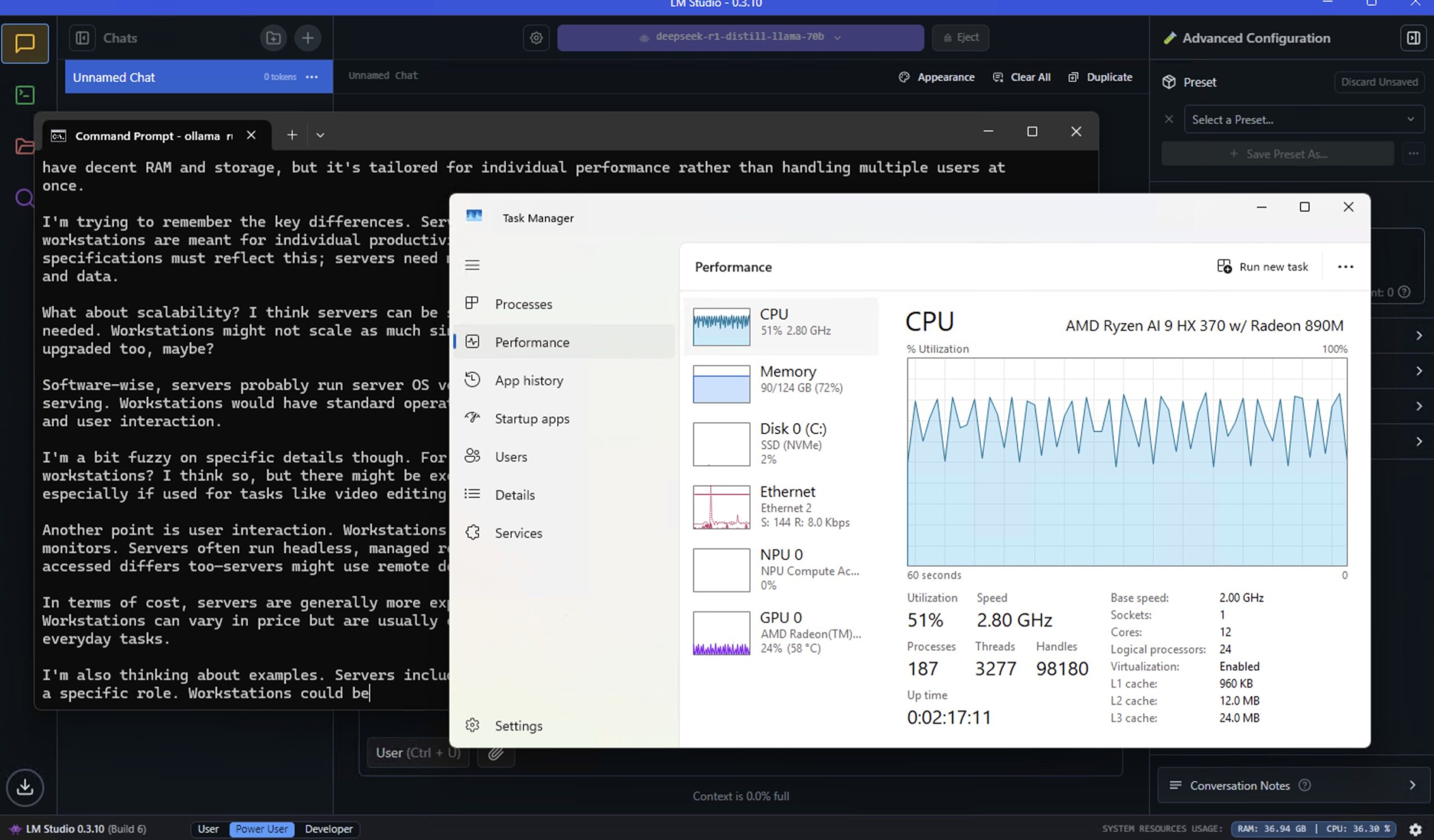
Task: Open Task Manager hamburger navigation menu
Action: pos(472,265)
